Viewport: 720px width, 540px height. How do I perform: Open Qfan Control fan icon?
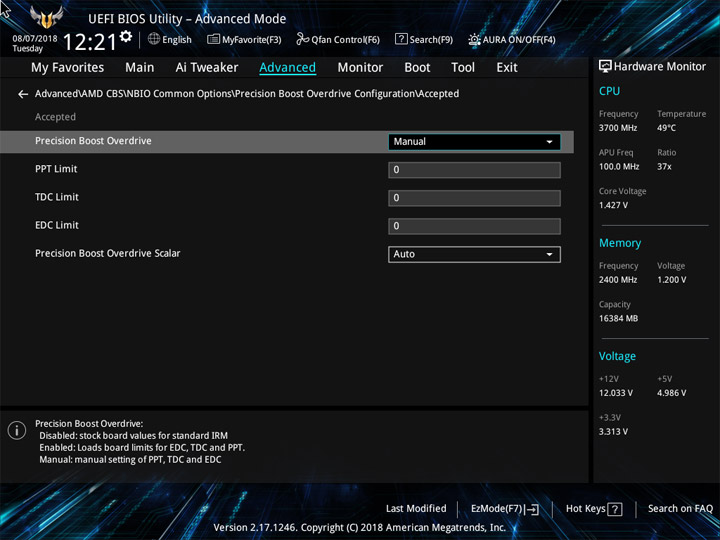(x=302, y=39)
